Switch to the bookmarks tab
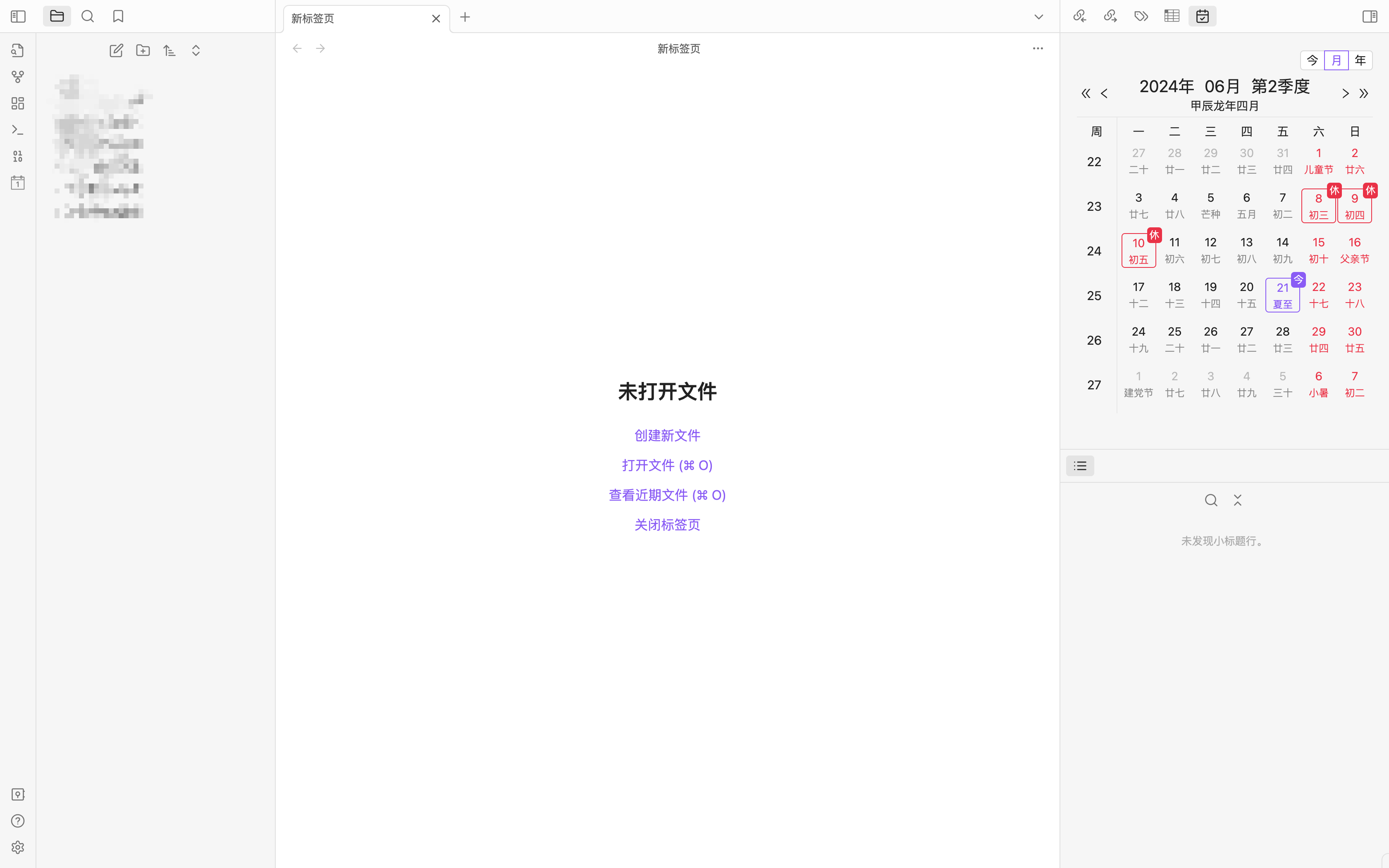 click(x=118, y=16)
